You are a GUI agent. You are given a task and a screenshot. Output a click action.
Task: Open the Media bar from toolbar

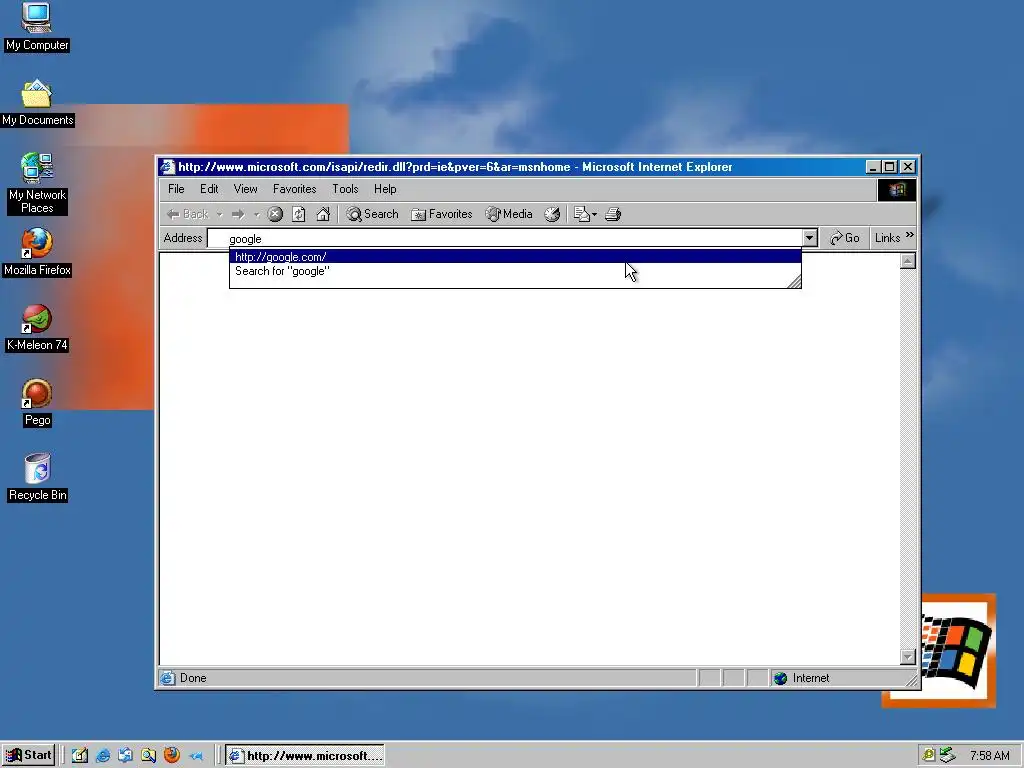(x=509, y=214)
